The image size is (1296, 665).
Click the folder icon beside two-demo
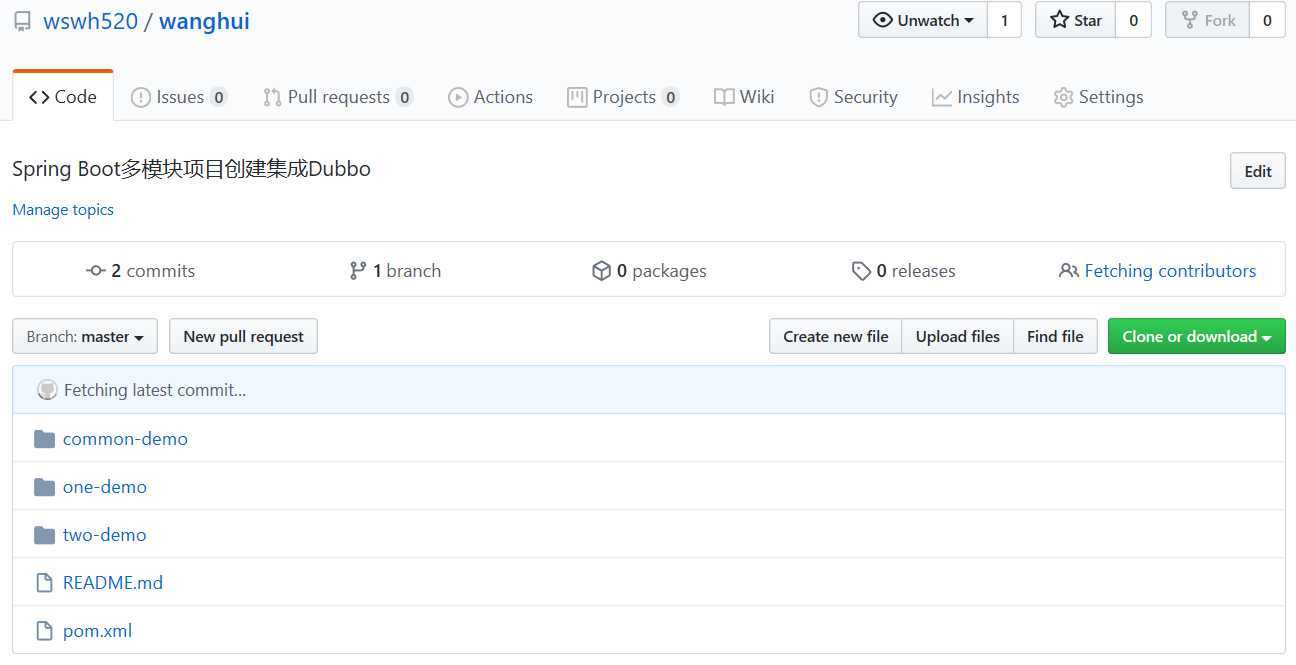[x=44, y=535]
